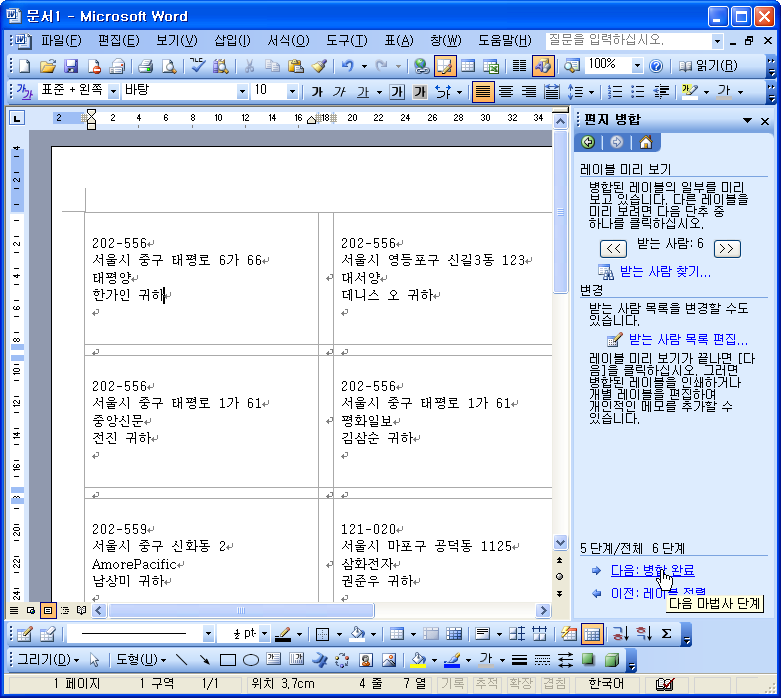Go back in the mail merge task pane
781x698 pixels.
[588, 142]
